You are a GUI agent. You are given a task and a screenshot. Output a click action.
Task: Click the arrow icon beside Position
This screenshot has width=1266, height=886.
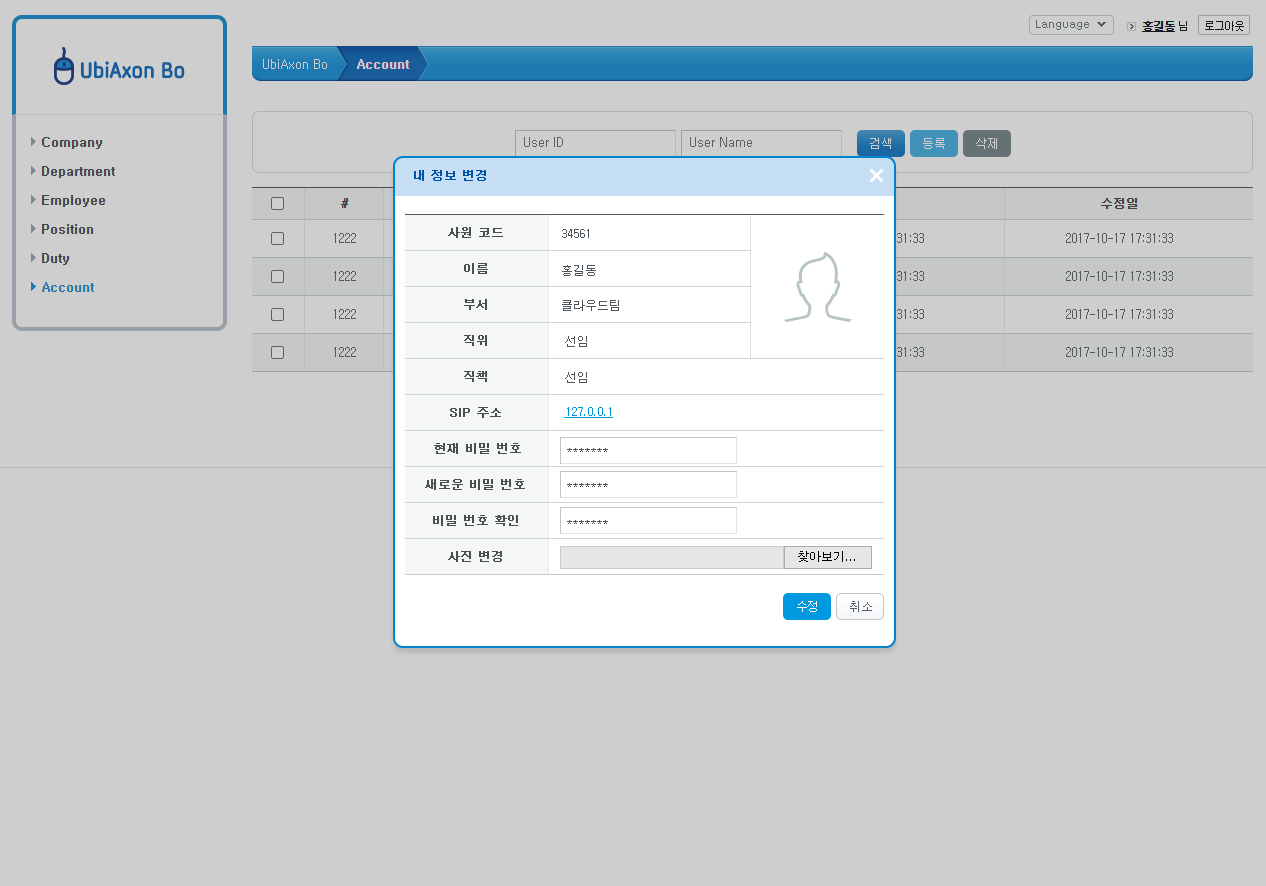point(33,229)
